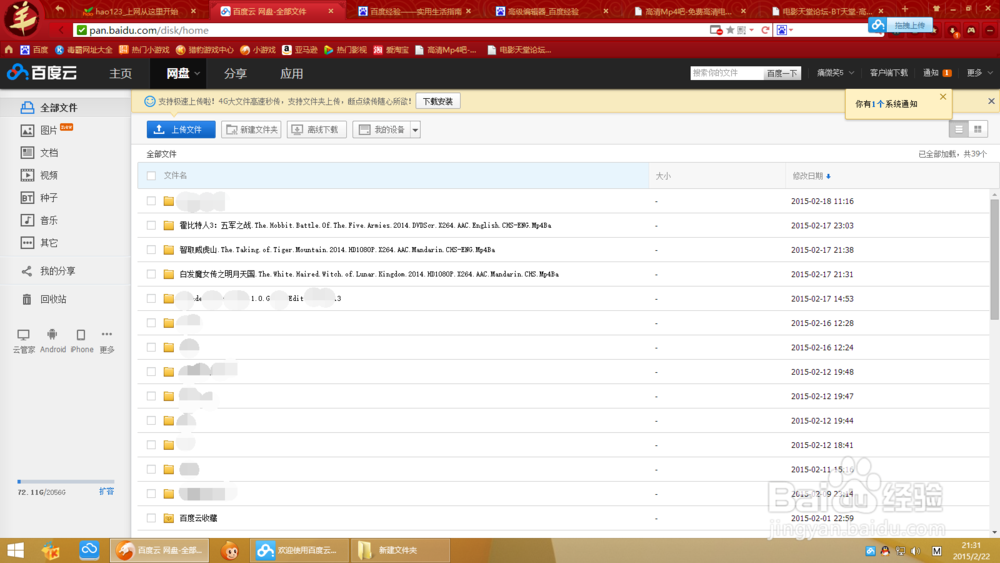The height and width of the screenshot is (563, 1000).
Task: Click the browser back arrow
Action: [62, 30]
